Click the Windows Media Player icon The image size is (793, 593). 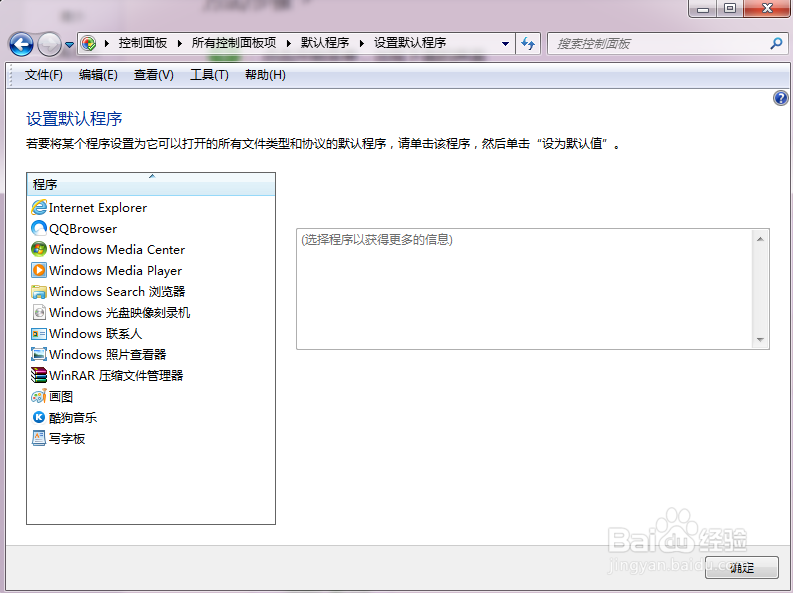coord(39,270)
